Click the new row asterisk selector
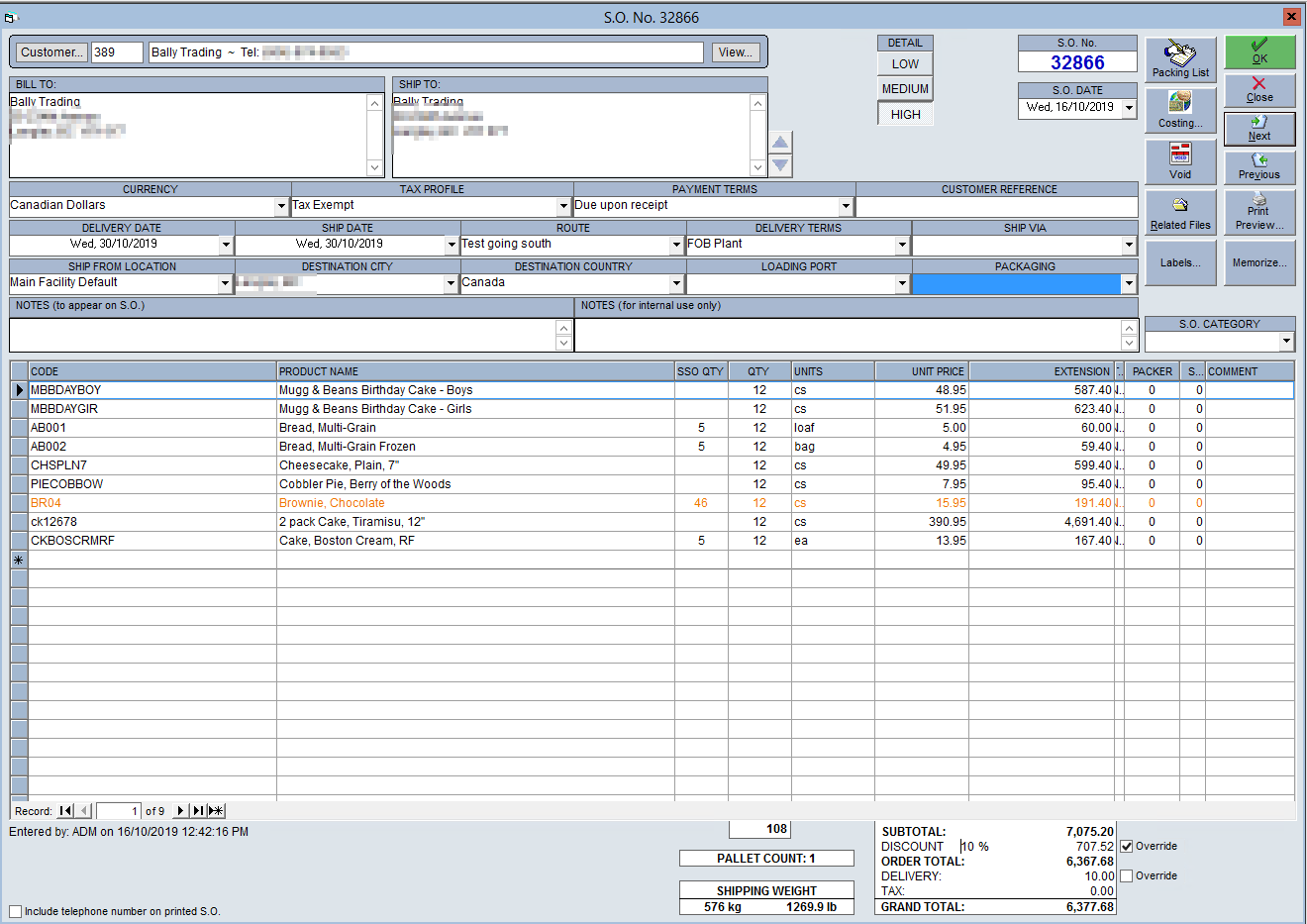Viewport: 1307px width, 924px height. [x=19, y=560]
